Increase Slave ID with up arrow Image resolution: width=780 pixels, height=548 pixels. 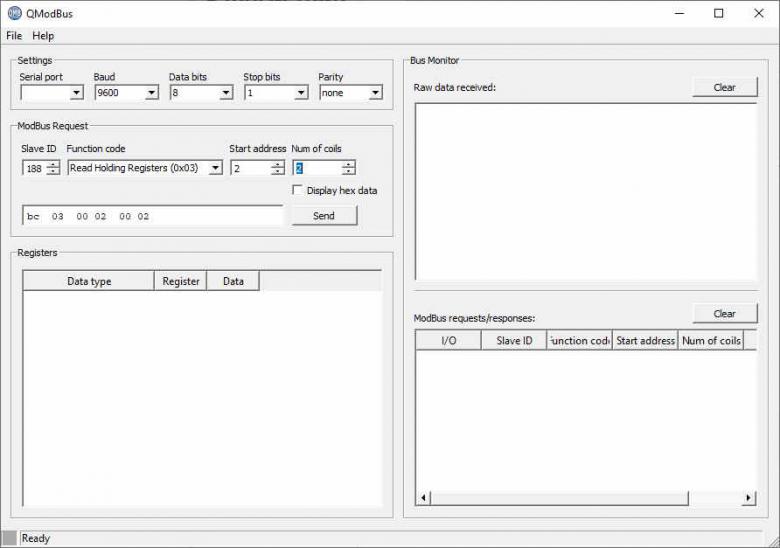tap(53, 165)
